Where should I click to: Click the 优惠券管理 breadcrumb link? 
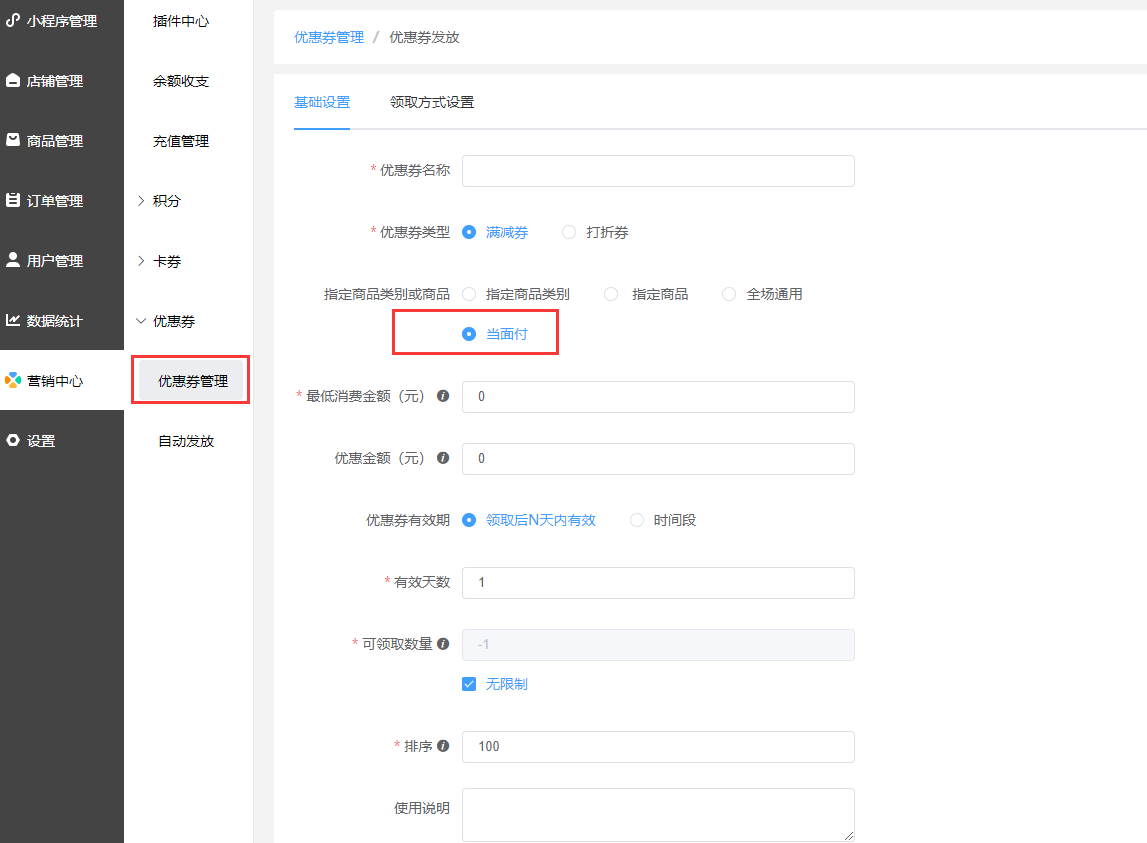click(329, 37)
